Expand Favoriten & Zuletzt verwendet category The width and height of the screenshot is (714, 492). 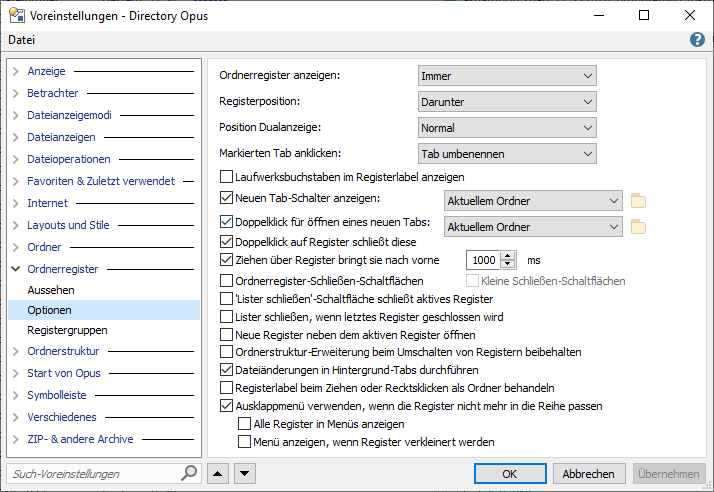coord(16,181)
